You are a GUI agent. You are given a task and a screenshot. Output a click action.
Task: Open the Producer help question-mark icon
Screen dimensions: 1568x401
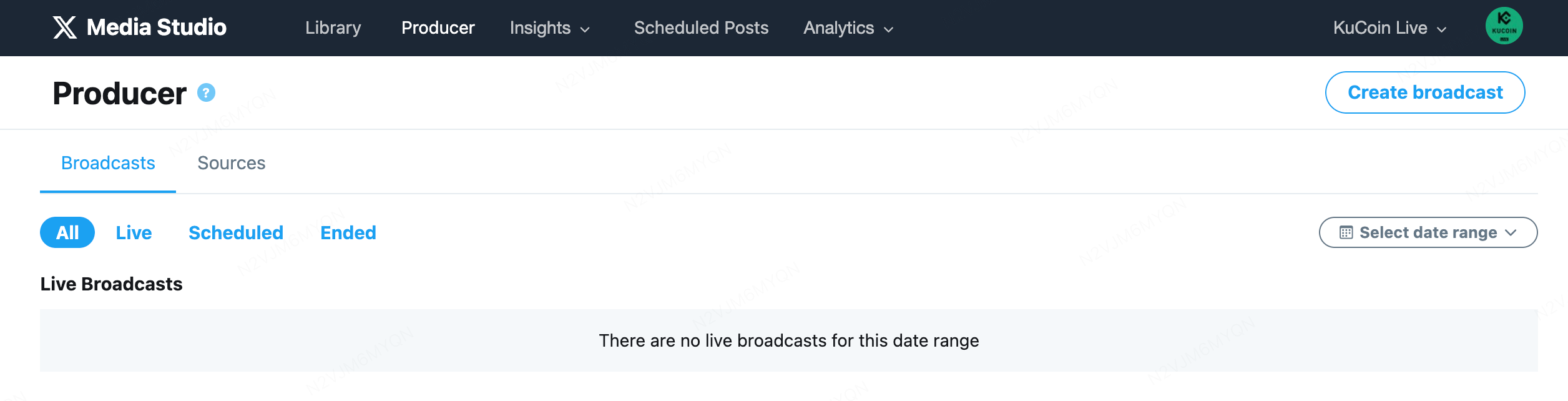coord(206,93)
